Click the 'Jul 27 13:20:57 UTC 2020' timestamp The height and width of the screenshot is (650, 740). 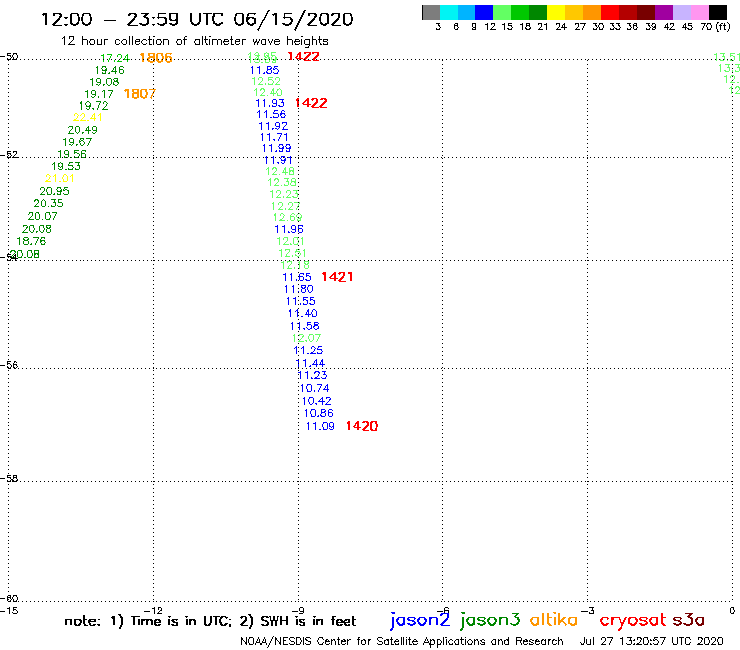coord(651,641)
